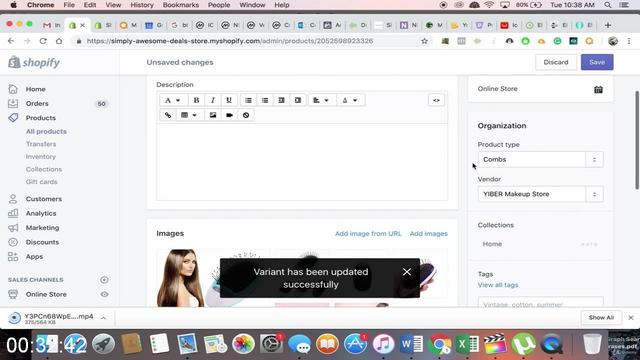Click the description text area
640x360 pixels.
302,162
